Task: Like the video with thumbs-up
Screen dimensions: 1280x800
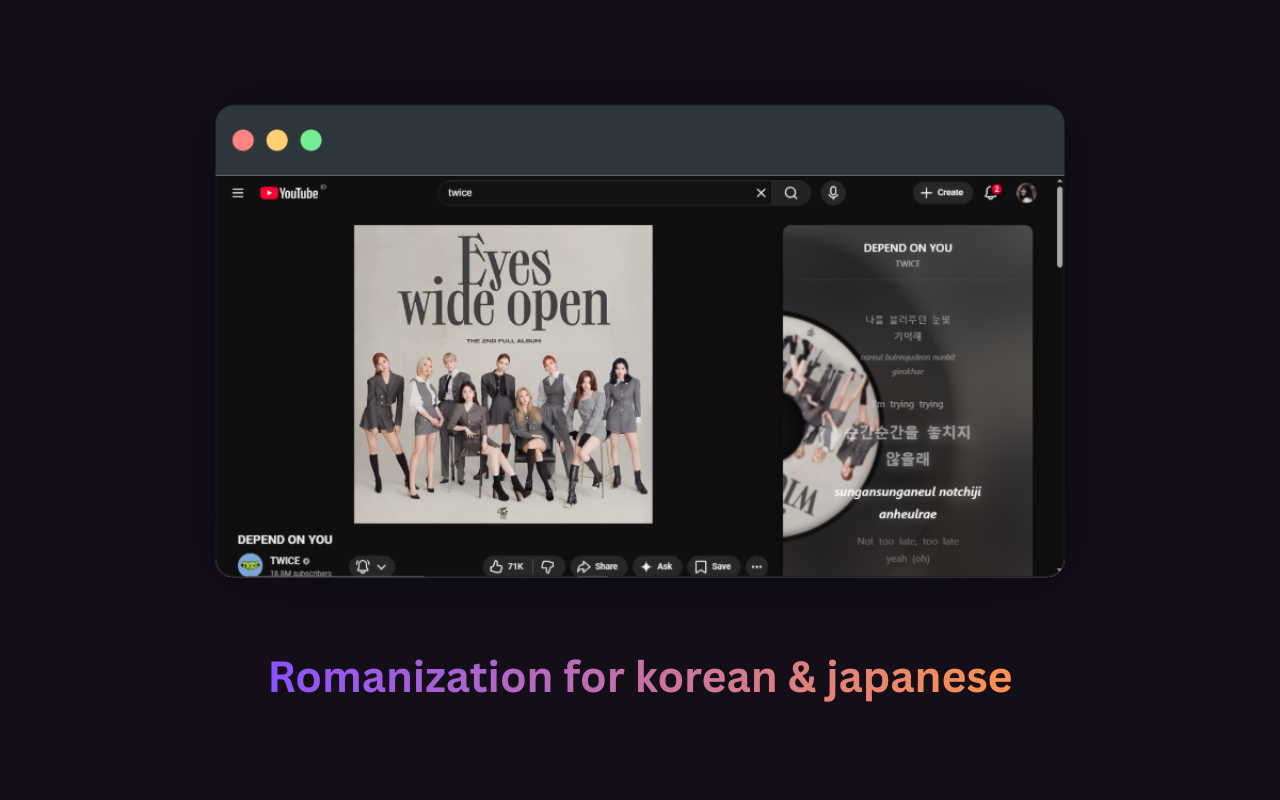Action: point(507,566)
